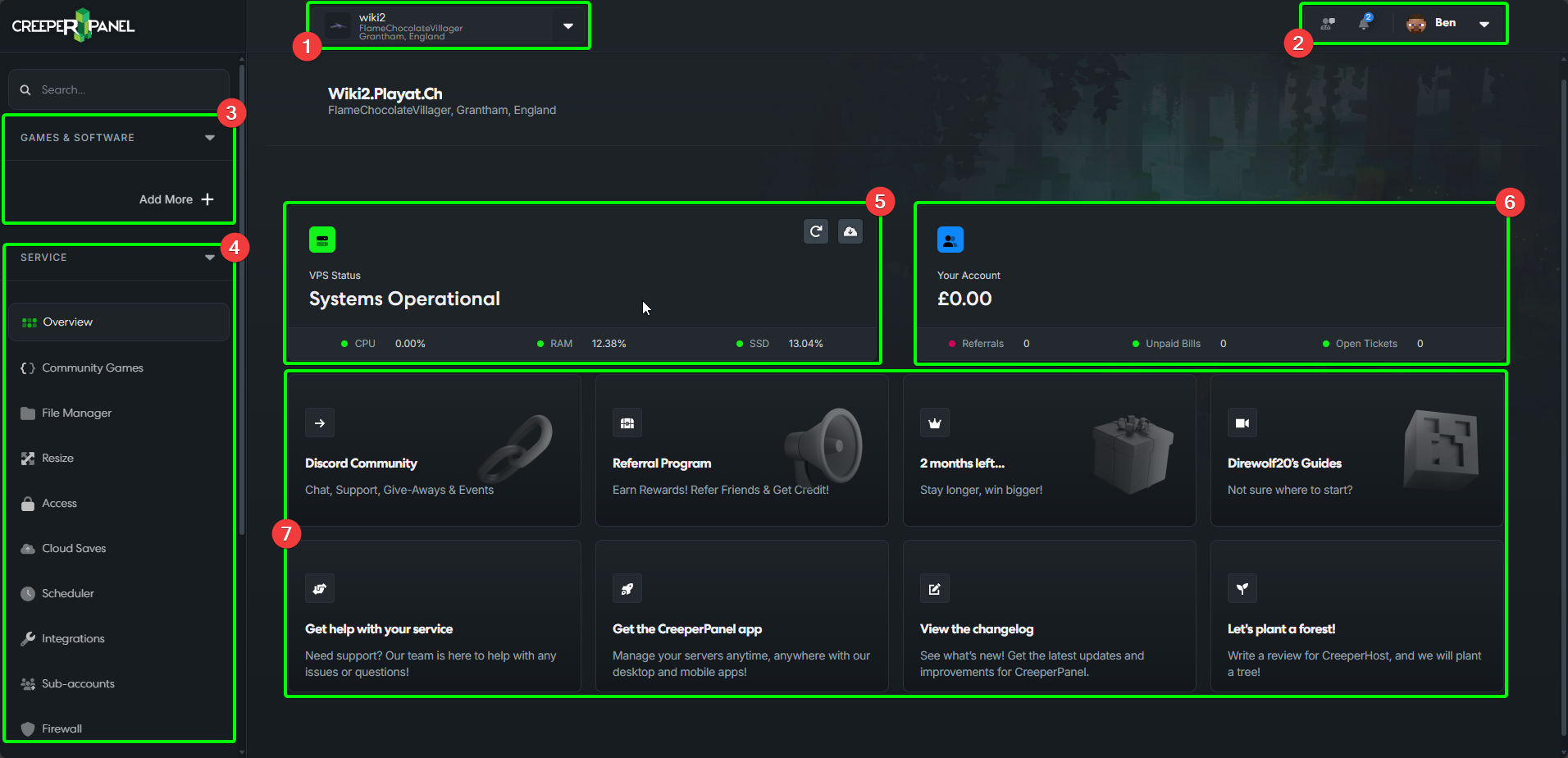This screenshot has width=1568, height=758.
Task: Select Overview in the sidebar
Action: click(x=119, y=322)
